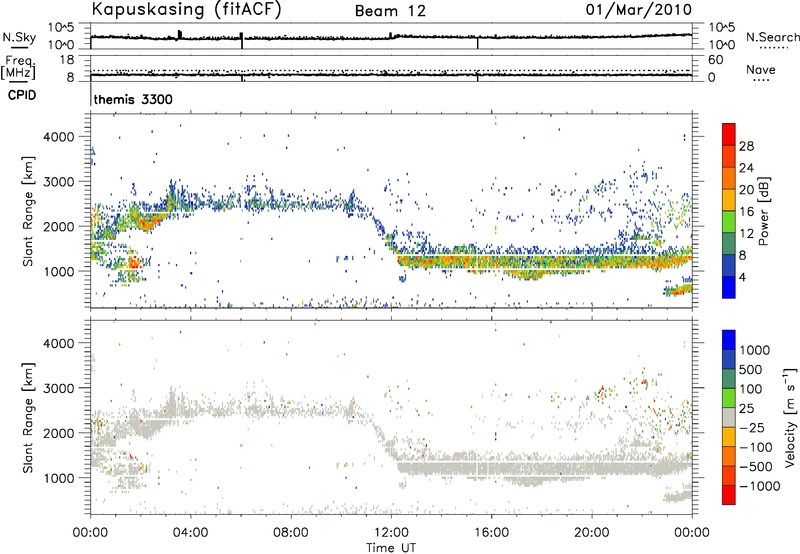Click the "18" tick on frequency axis
This screenshot has height=554, width=800.
click(66, 60)
